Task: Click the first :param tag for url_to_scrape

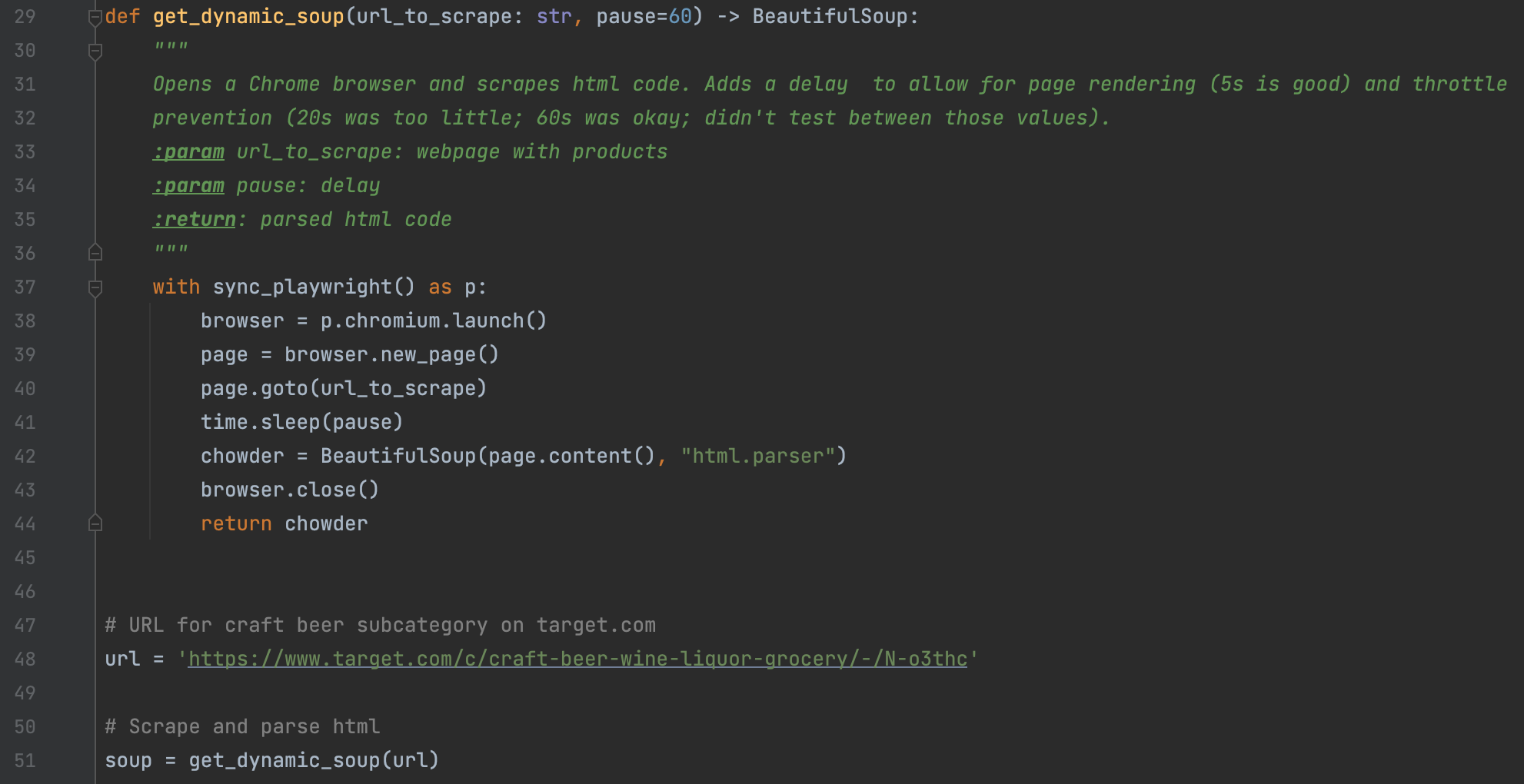Action: click(189, 151)
